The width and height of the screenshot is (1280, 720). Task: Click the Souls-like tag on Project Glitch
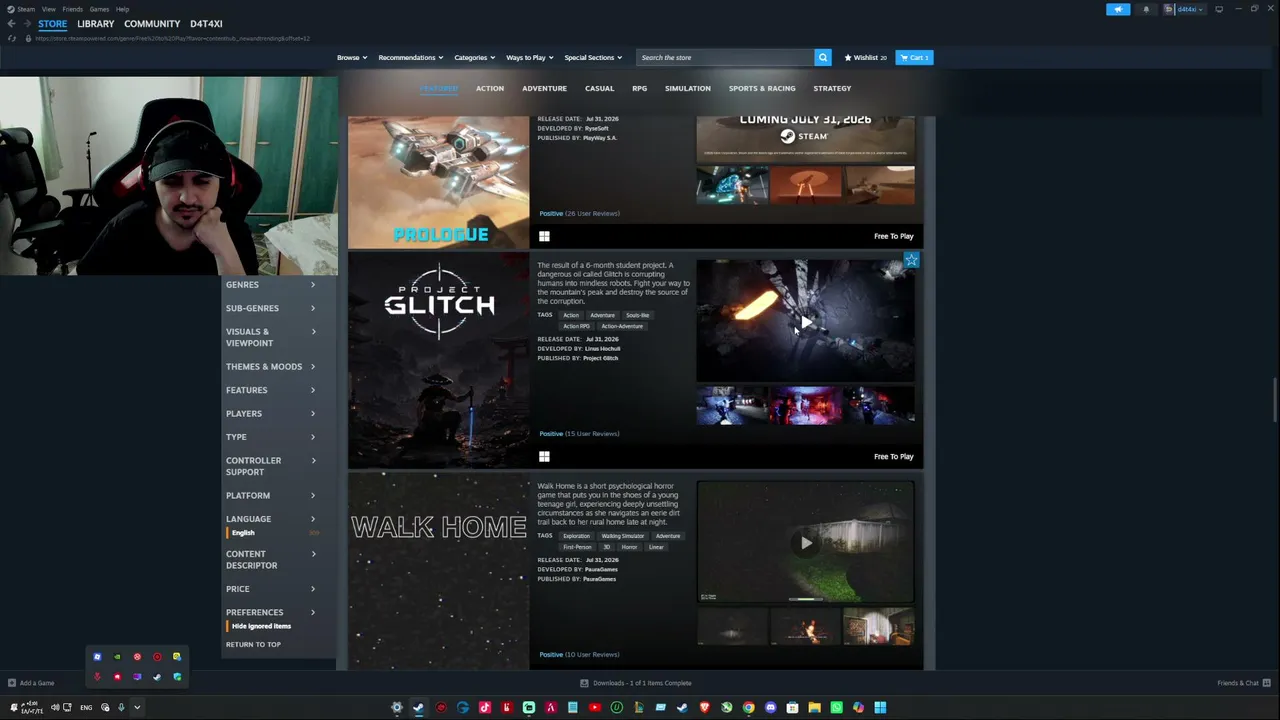(x=637, y=315)
